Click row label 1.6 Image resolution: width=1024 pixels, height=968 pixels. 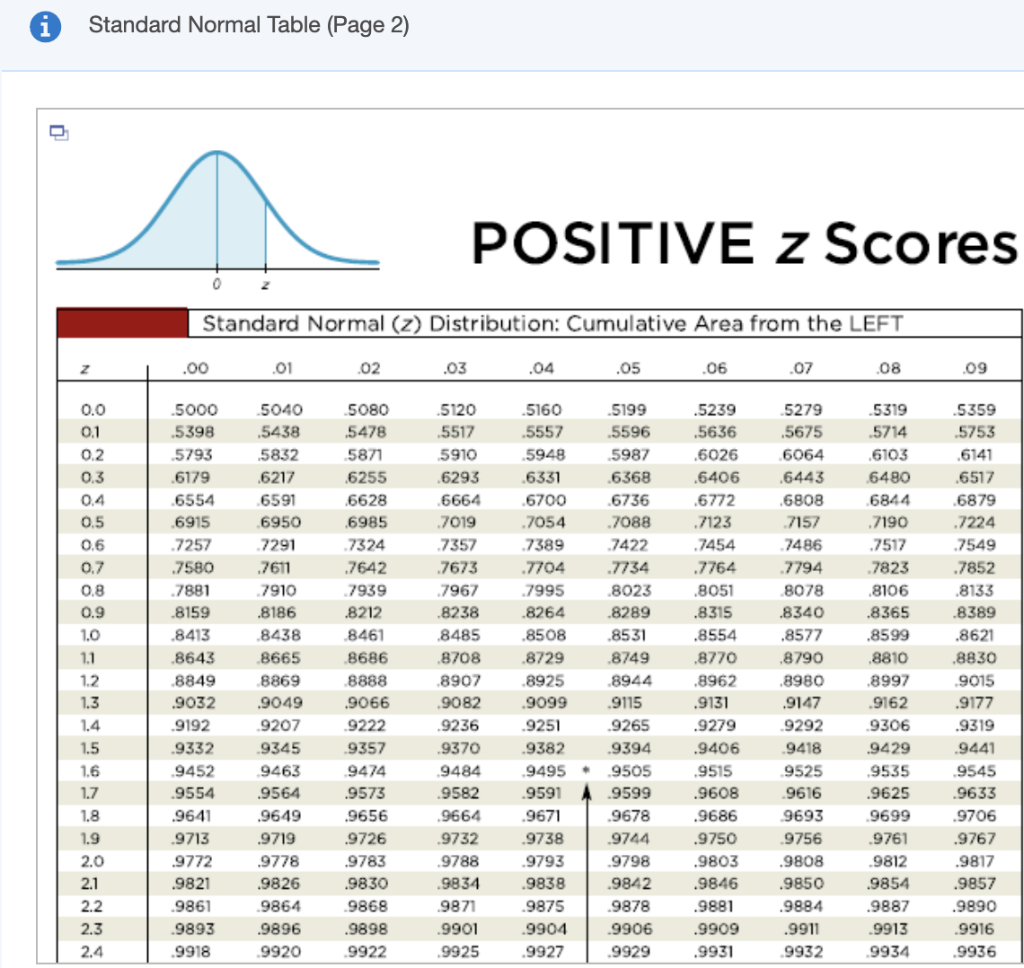coord(90,771)
